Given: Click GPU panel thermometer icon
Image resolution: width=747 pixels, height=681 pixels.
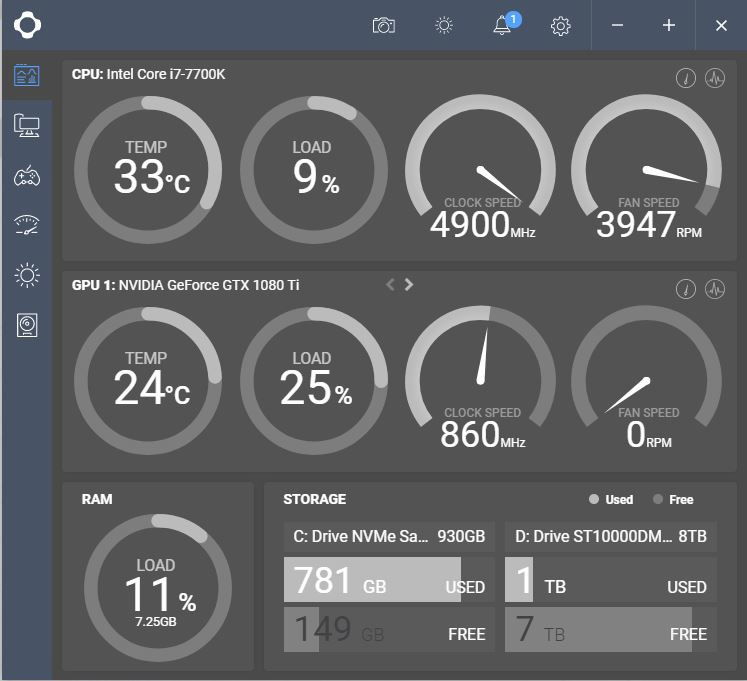Looking at the screenshot, I should pos(686,289).
